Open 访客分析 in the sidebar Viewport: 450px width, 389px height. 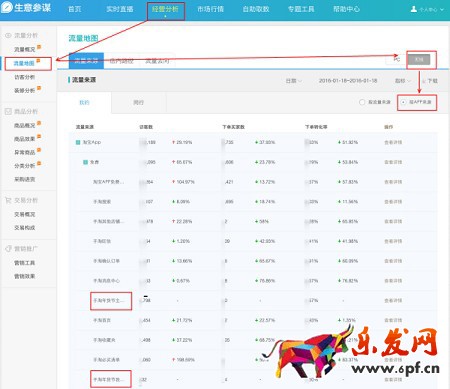25,77
